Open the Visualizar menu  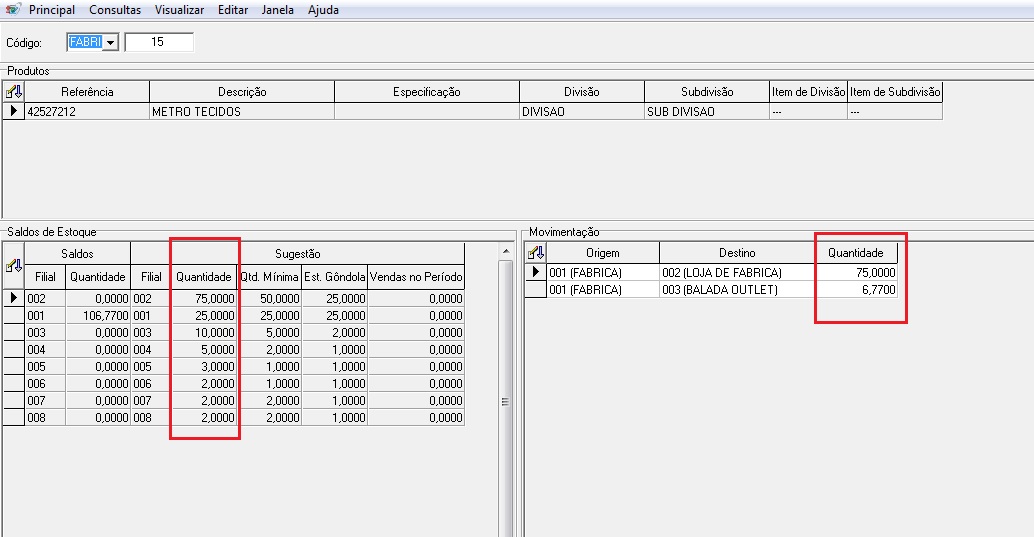[179, 10]
